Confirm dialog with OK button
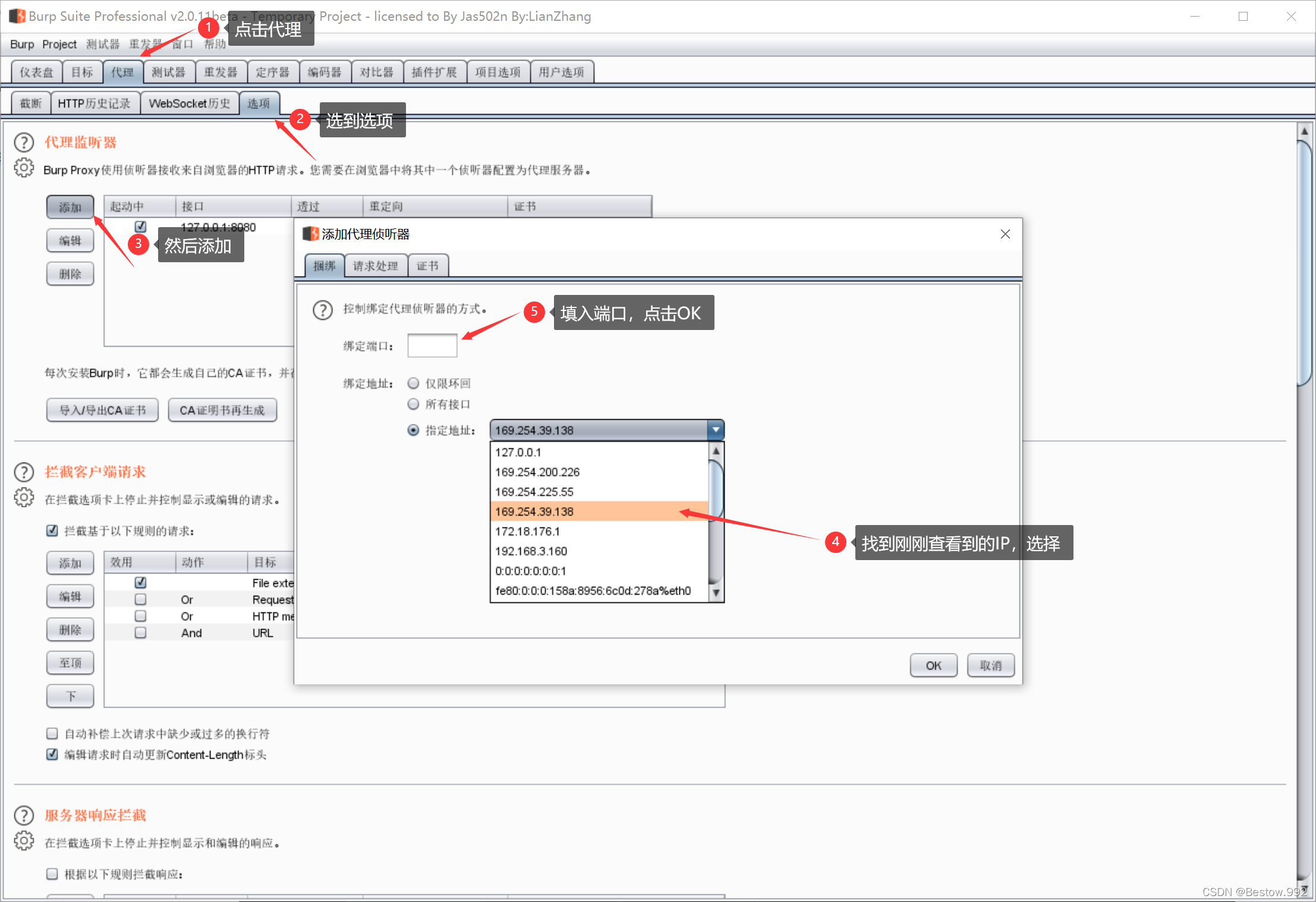Viewport: 1316px width, 902px height. [933, 665]
